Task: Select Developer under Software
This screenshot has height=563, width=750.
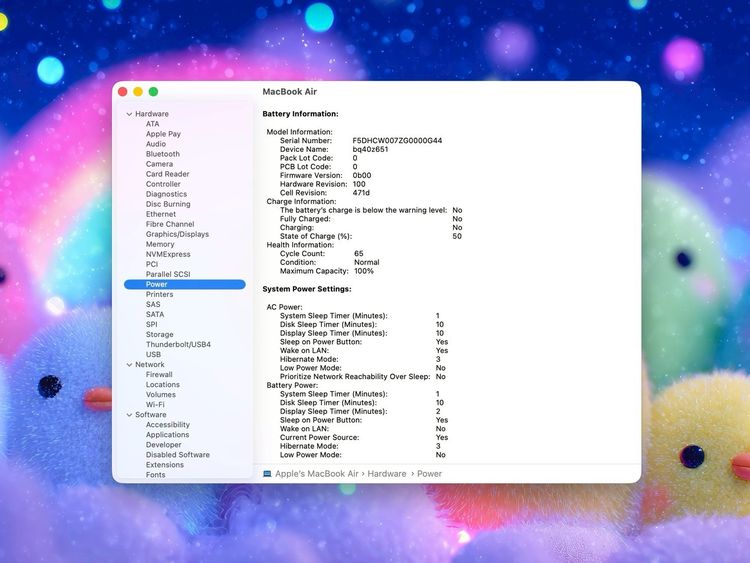Action: tap(164, 445)
